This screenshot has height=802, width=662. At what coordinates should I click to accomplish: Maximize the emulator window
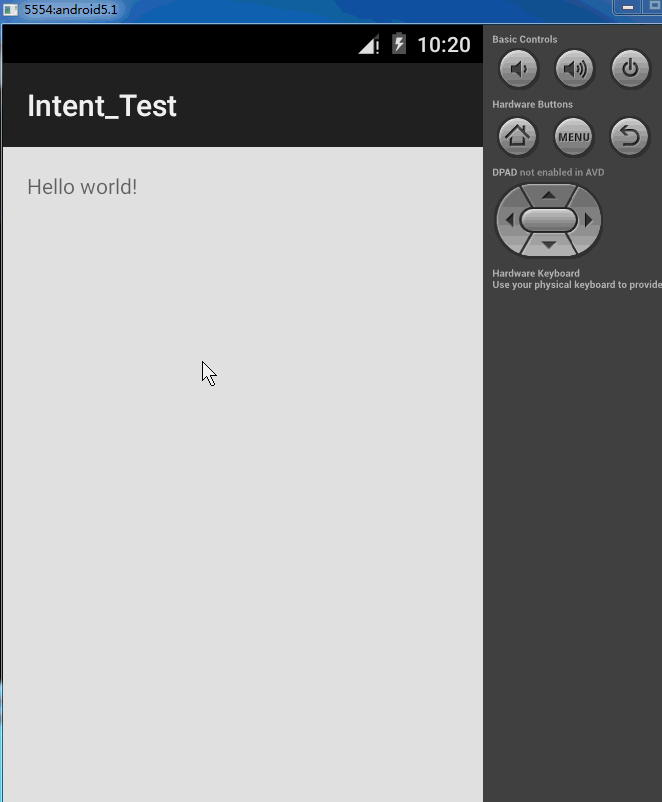coord(654,7)
